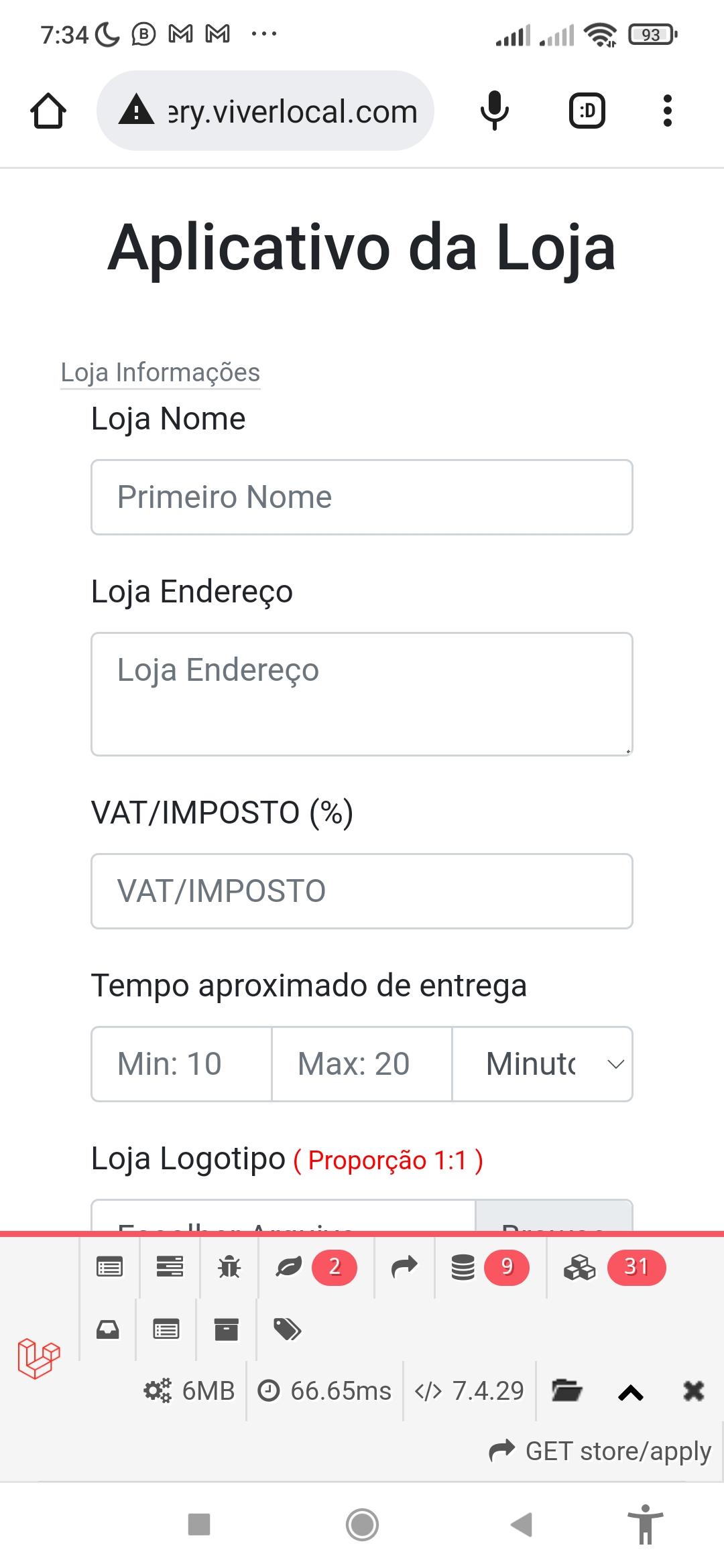Open the debugbar Timeline icon
The height and width of the screenshot is (1568, 724).
click(170, 1267)
